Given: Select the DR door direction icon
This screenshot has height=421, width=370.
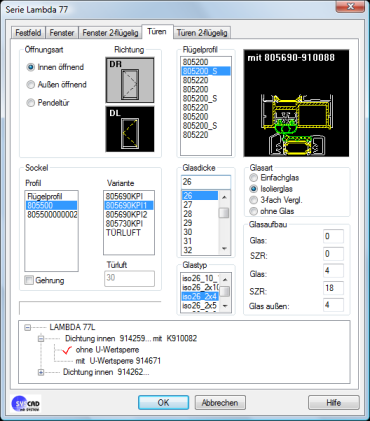Looking at the screenshot, I should 130,80.
